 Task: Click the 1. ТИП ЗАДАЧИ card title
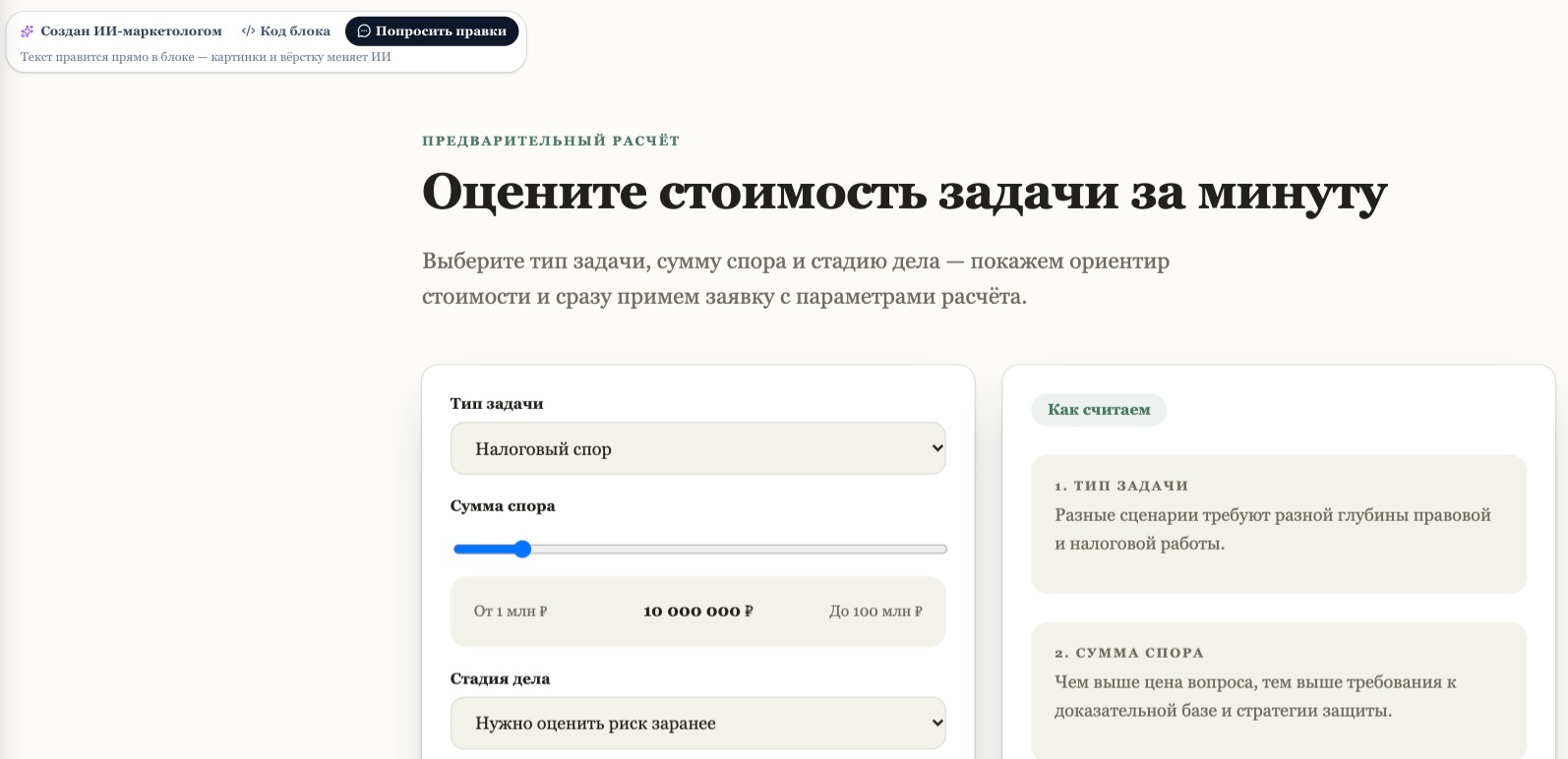coord(1121,486)
